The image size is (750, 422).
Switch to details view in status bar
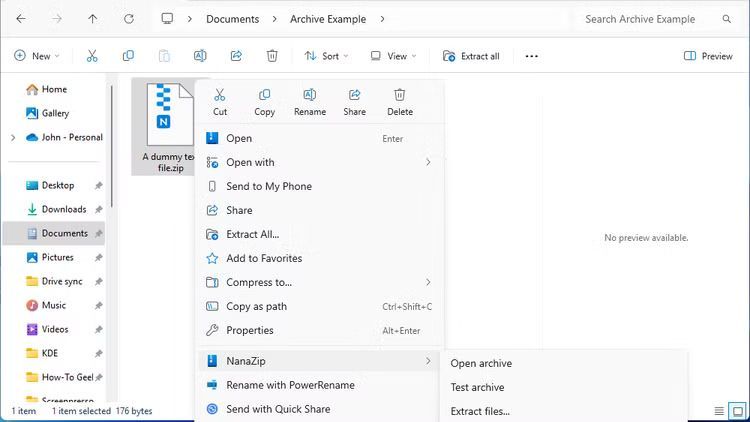719,411
